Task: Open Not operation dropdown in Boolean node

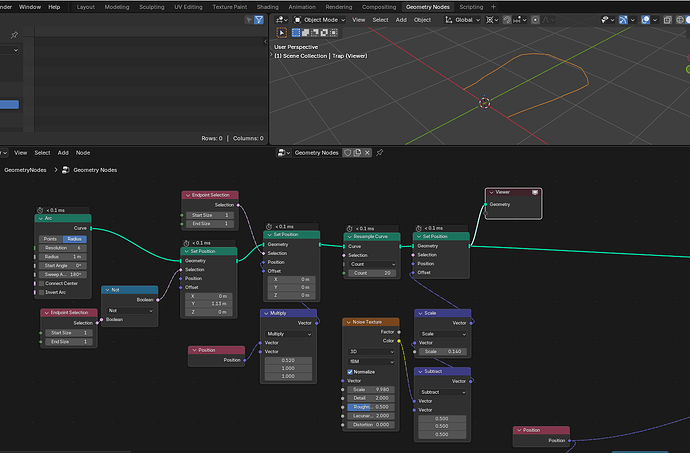Action: click(130, 311)
